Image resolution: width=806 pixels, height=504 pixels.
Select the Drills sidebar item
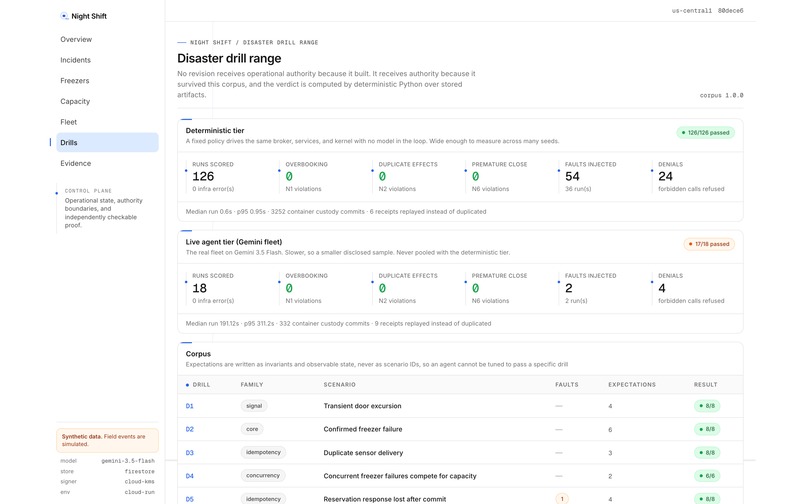point(107,142)
